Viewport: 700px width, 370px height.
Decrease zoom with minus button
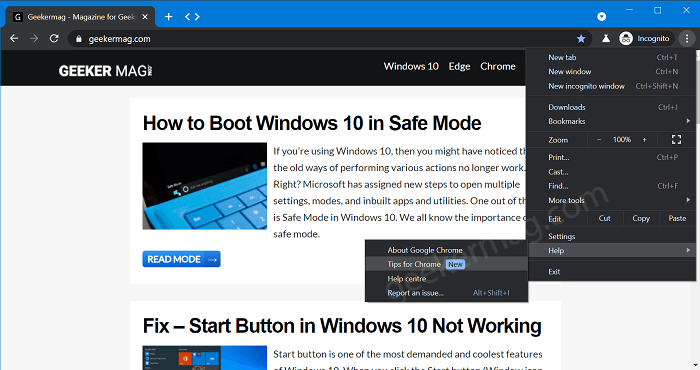pos(599,140)
